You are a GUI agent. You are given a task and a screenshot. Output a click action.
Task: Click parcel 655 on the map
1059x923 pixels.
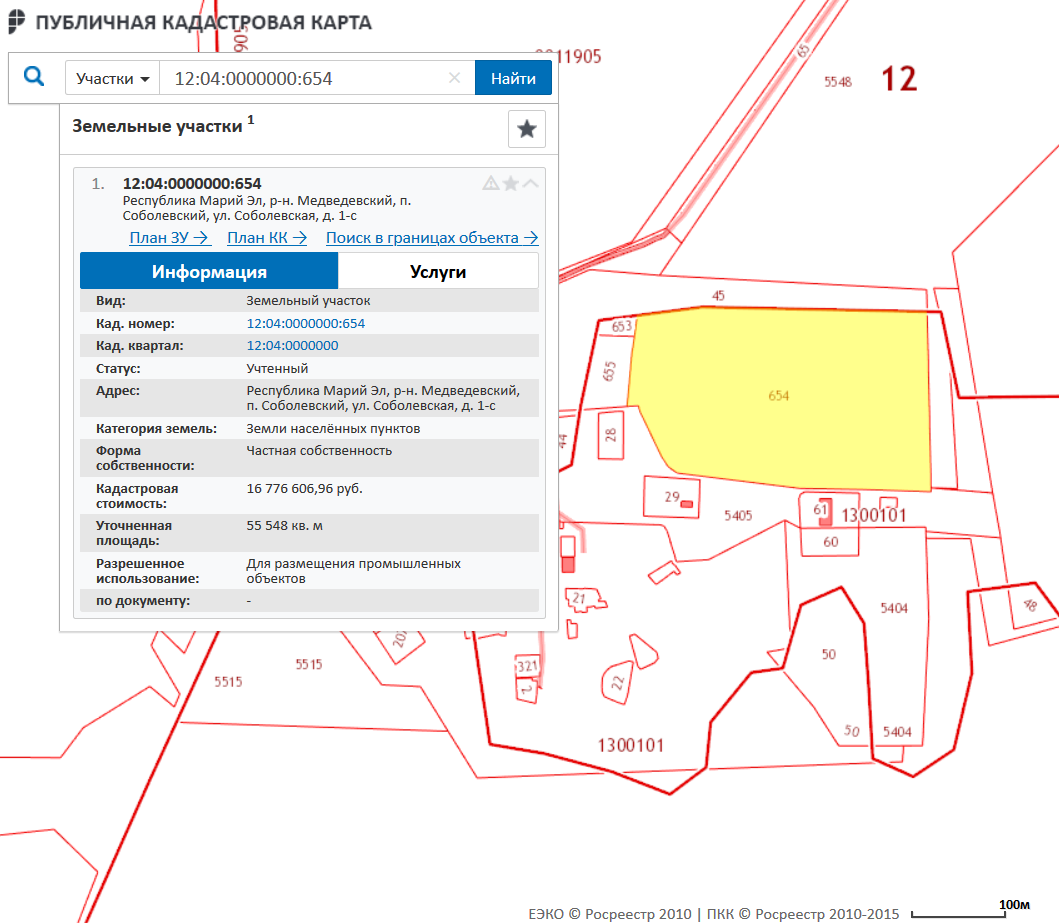(x=609, y=371)
